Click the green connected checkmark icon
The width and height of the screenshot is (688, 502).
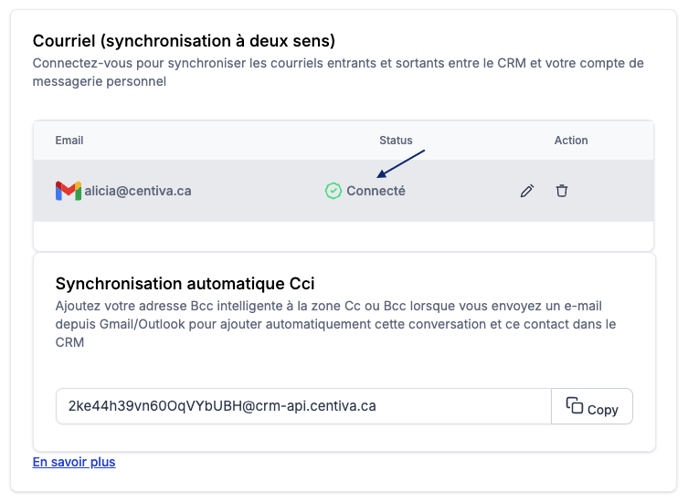coord(333,191)
